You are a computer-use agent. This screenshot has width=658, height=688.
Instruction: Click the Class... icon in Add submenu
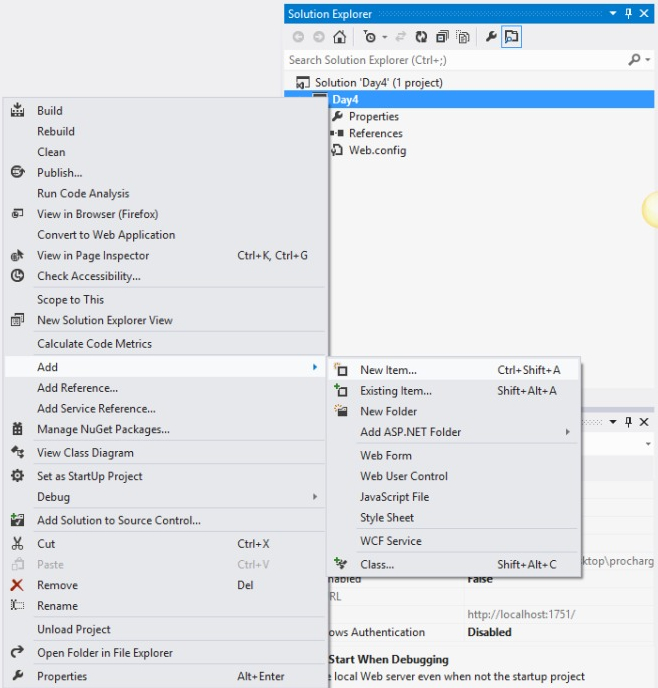(x=341, y=563)
